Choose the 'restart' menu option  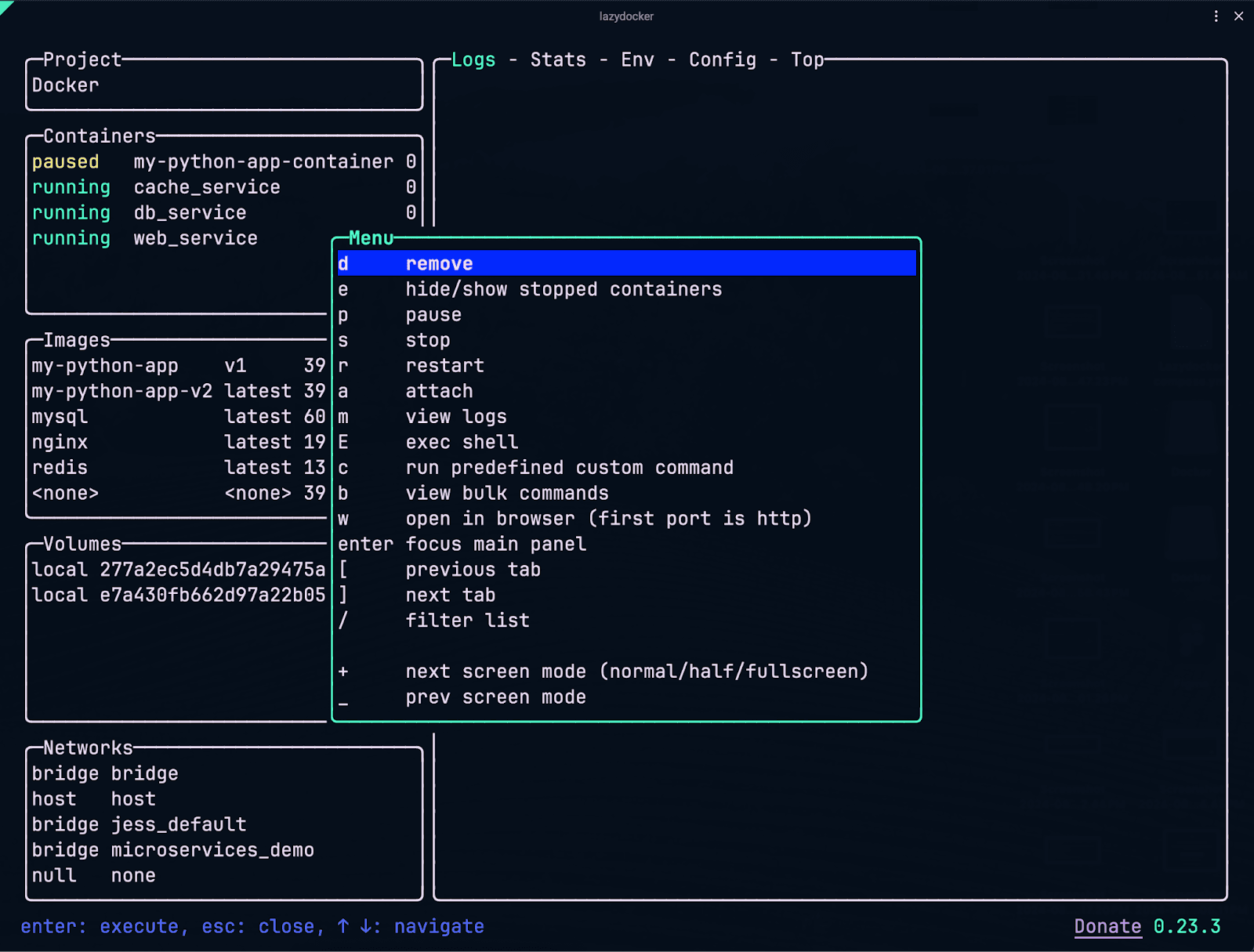click(x=444, y=366)
